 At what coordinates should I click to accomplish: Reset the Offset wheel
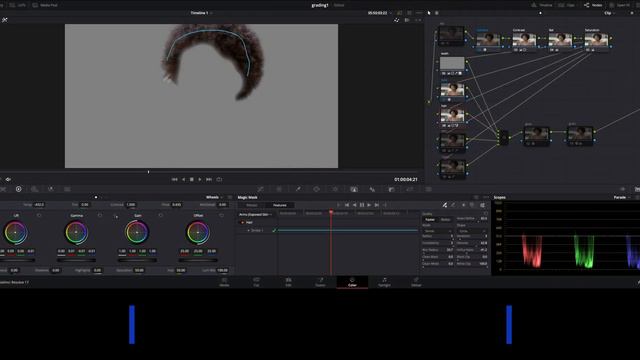(222, 216)
